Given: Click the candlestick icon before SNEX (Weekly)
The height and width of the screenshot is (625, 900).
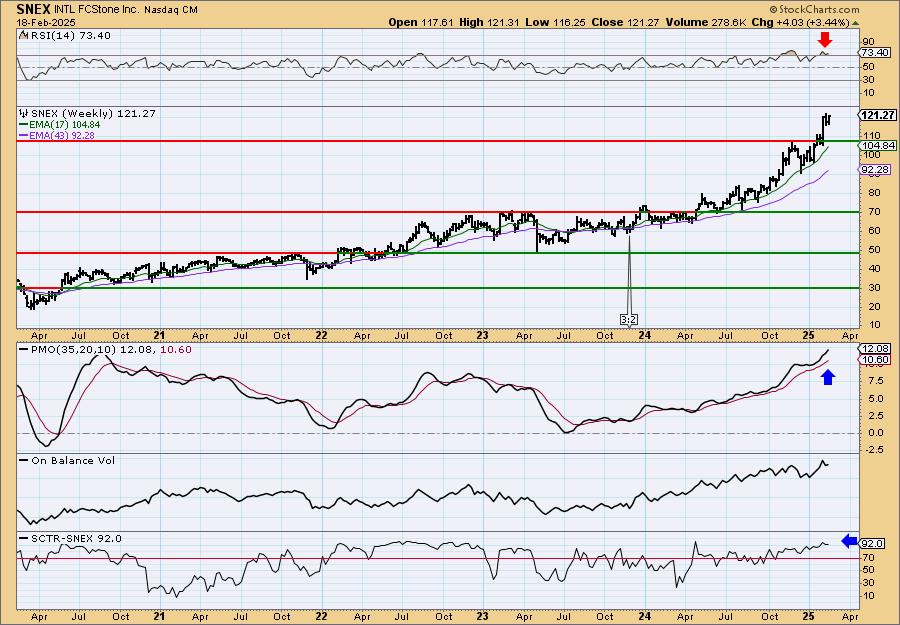Looking at the screenshot, I should pyautogui.click(x=24, y=114).
